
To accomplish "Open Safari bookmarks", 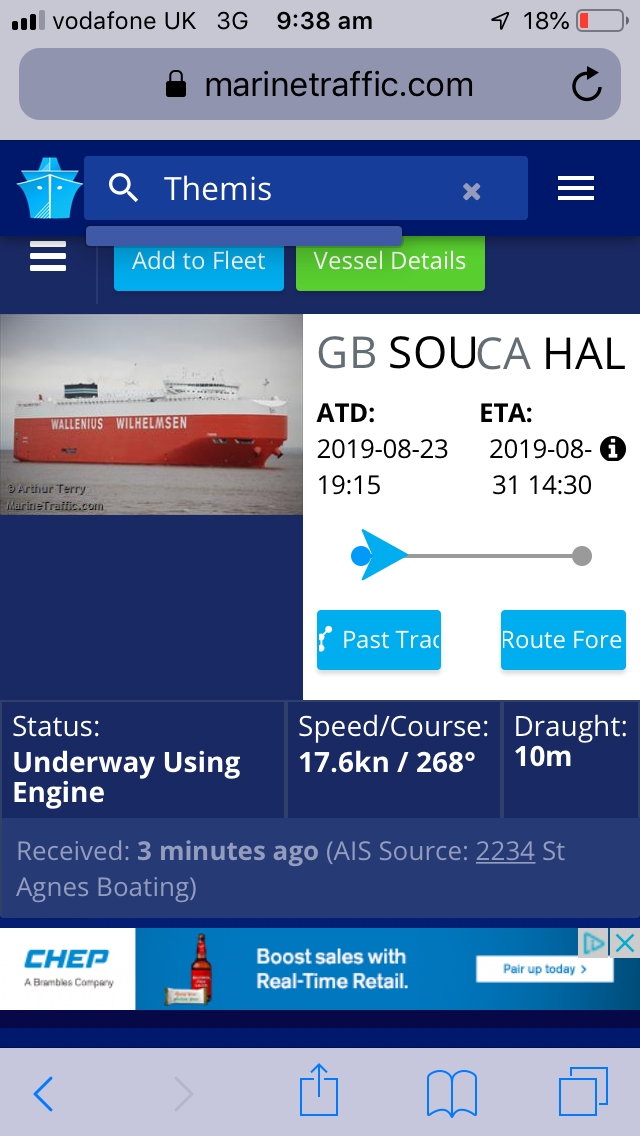I will [x=452, y=1093].
